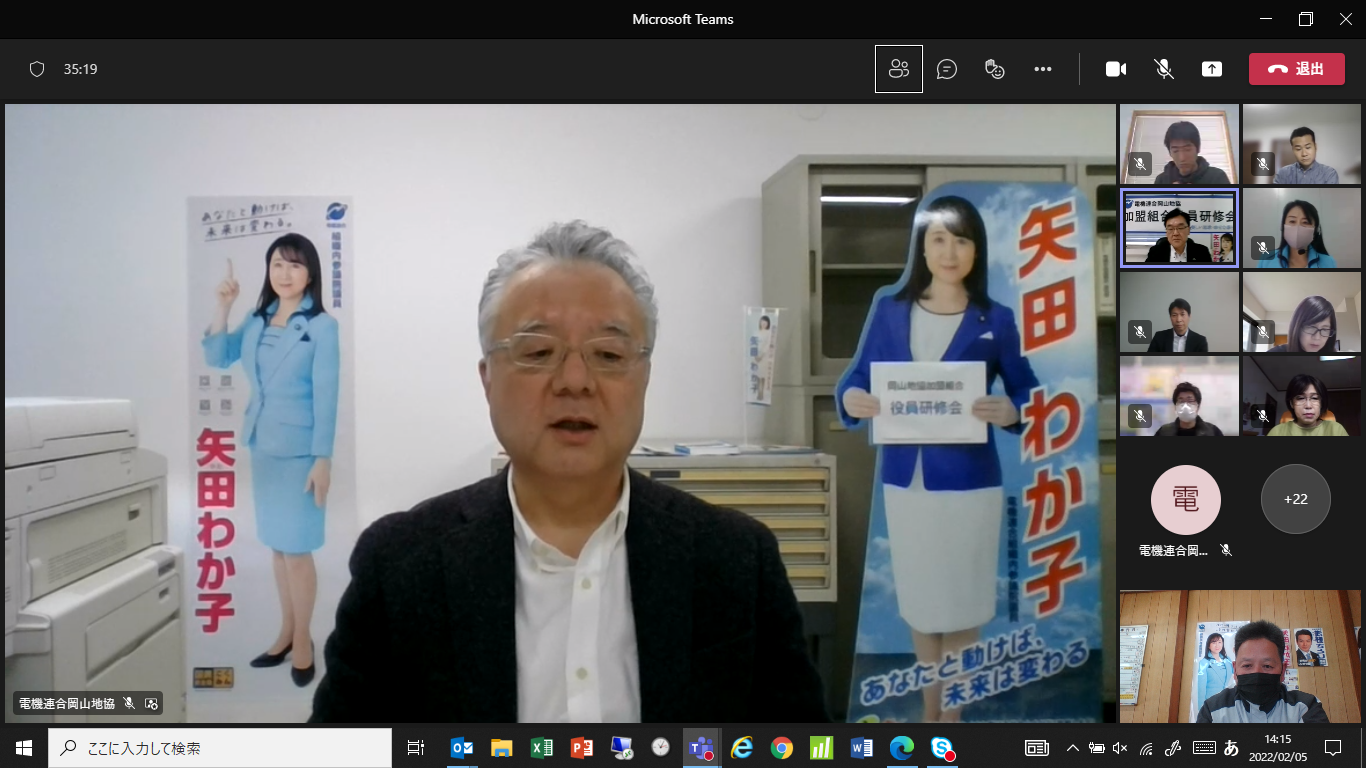Leave the meeting with the red 退出 button
The image size is (1366, 768).
coord(1296,69)
